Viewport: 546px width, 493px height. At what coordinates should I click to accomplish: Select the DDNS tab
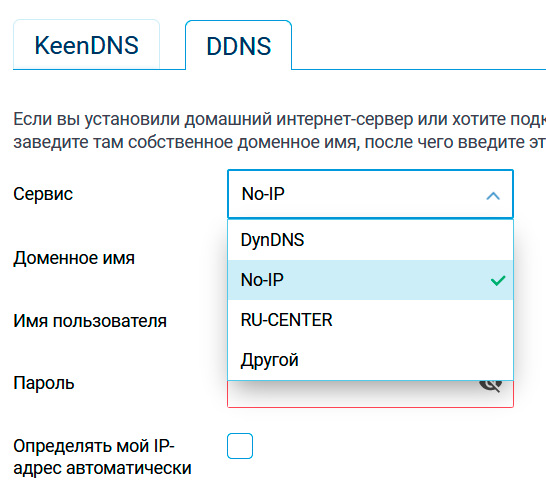pyautogui.click(x=239, y=46)
